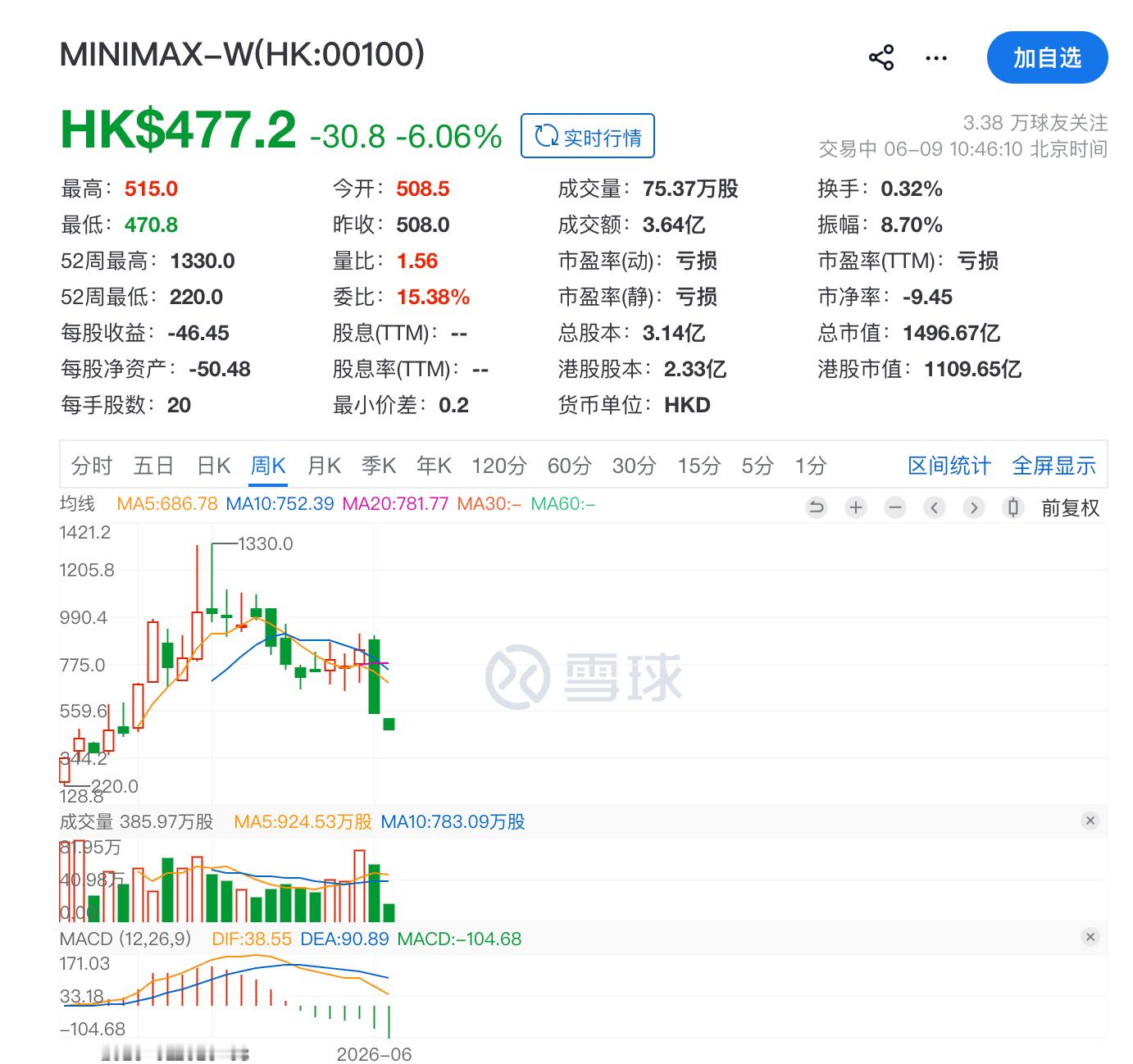The image size is (1133, 1064).
Task: Click the volume MA10:783.09万股 label
Action: 453,821
